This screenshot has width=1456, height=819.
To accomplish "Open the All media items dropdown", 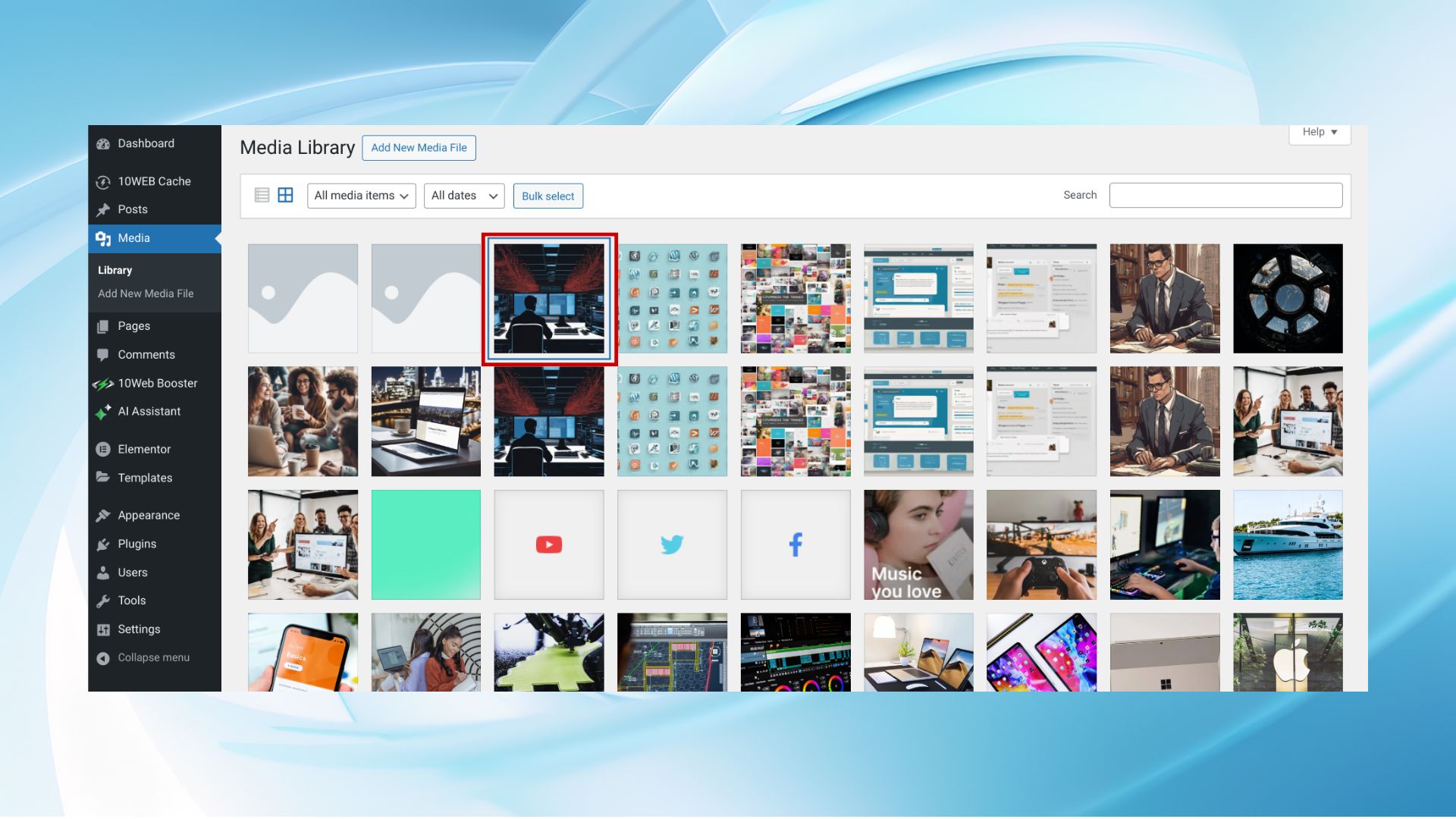I will (361, 196).
